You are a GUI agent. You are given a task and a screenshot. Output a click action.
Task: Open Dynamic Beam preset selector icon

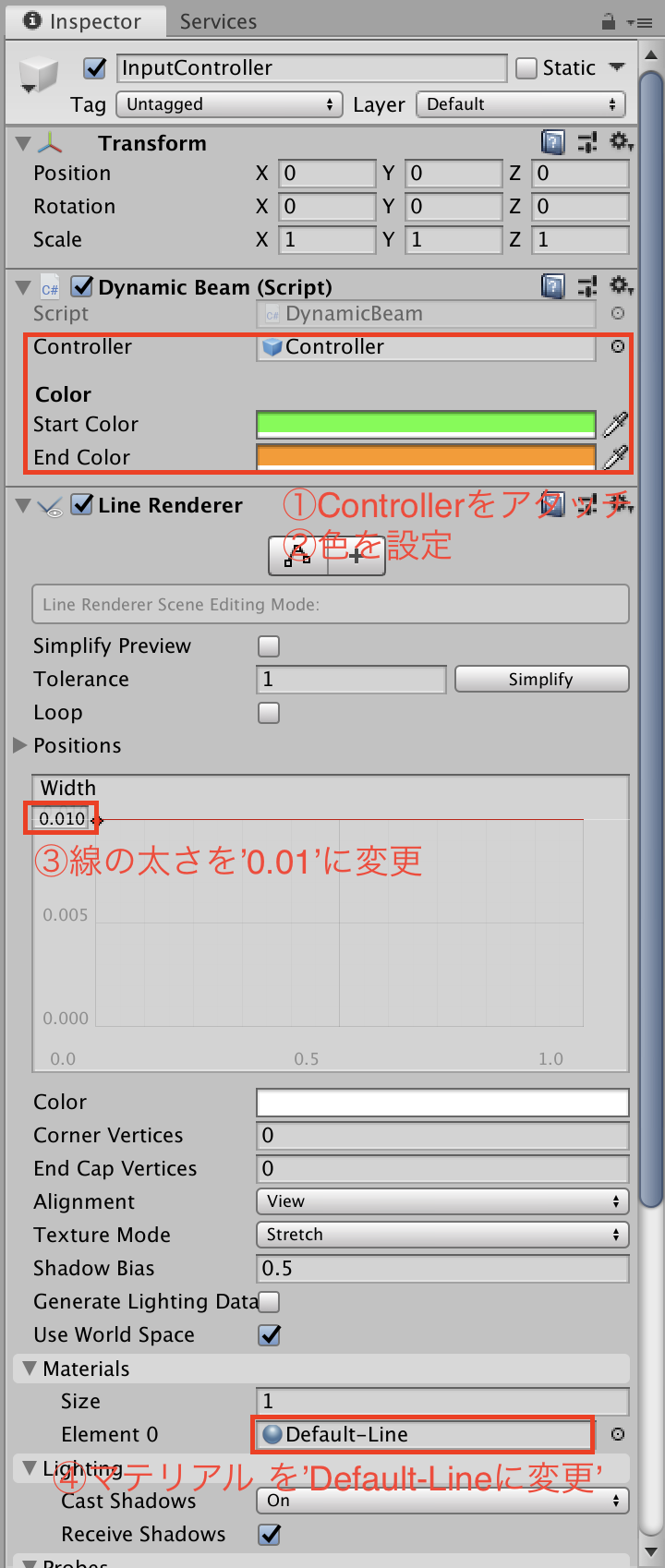(x=586, y=286)
